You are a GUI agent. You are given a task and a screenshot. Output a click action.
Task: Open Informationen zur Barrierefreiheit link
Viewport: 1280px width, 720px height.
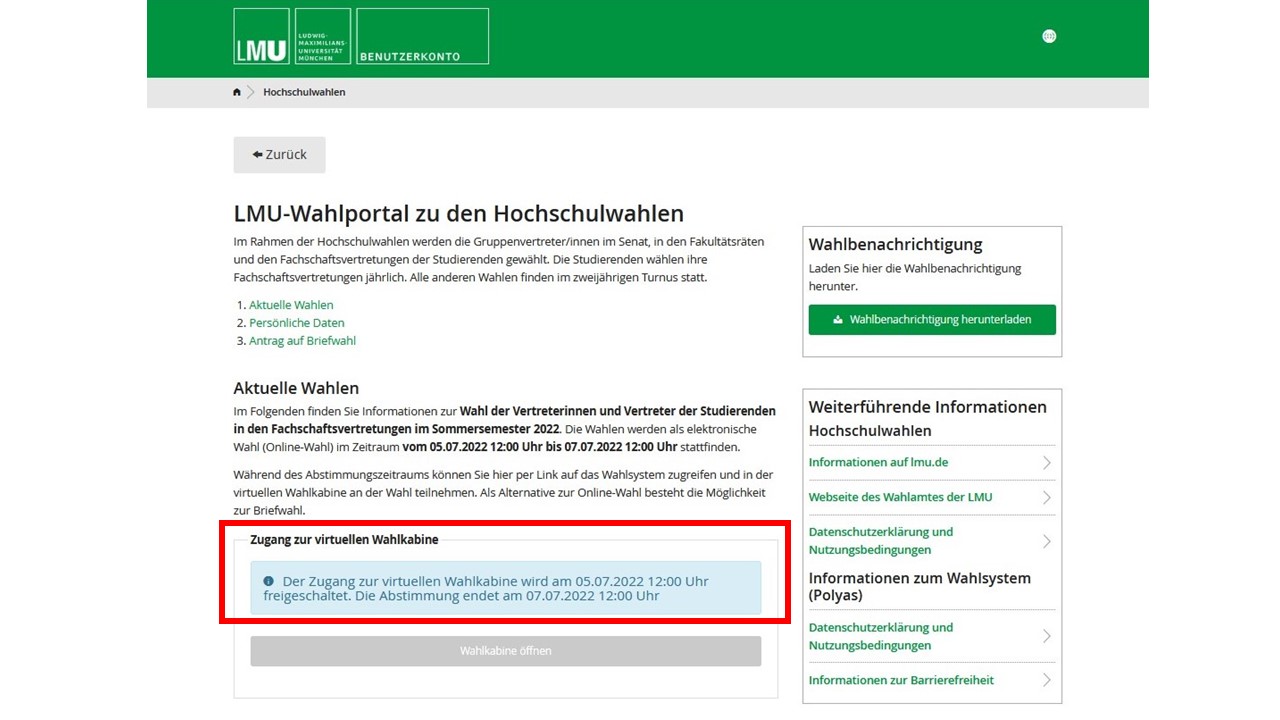[x=901, y=680]
